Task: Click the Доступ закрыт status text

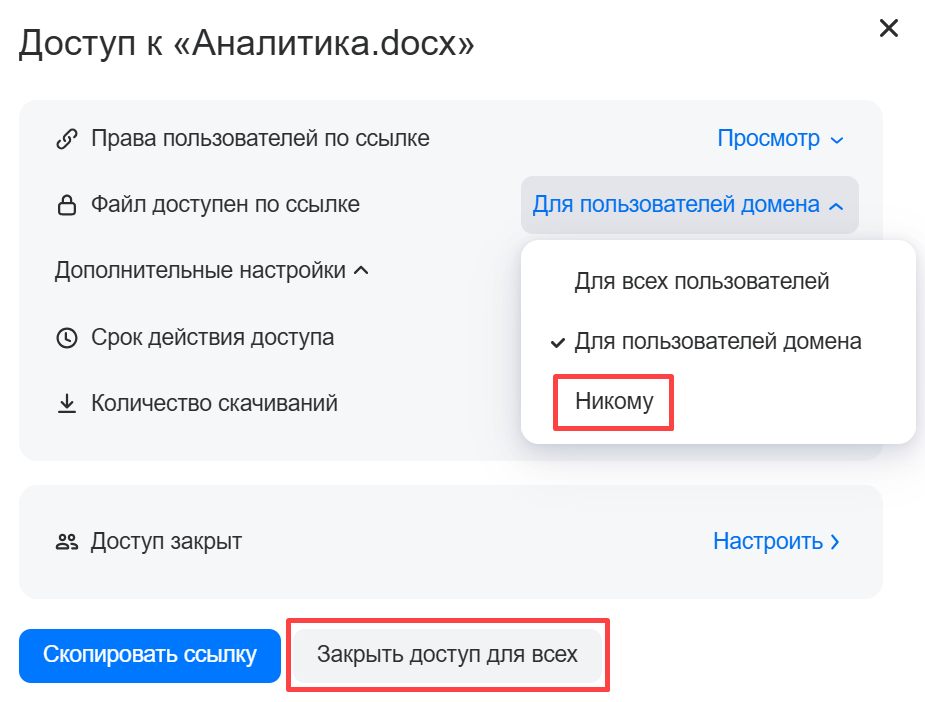Action: click(x=166, y=542)
